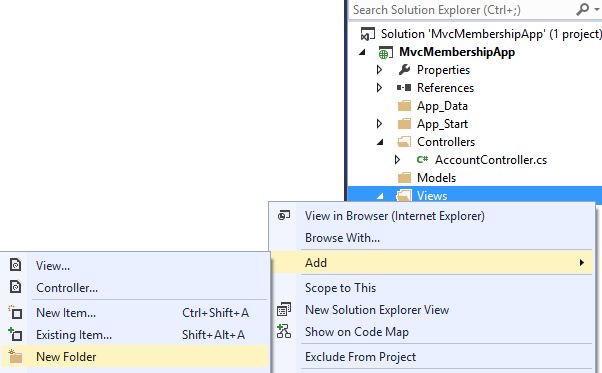This screenshot has height=373, width=602.
Task: Click the App_Data folder icon
Action: pos(404,106)
